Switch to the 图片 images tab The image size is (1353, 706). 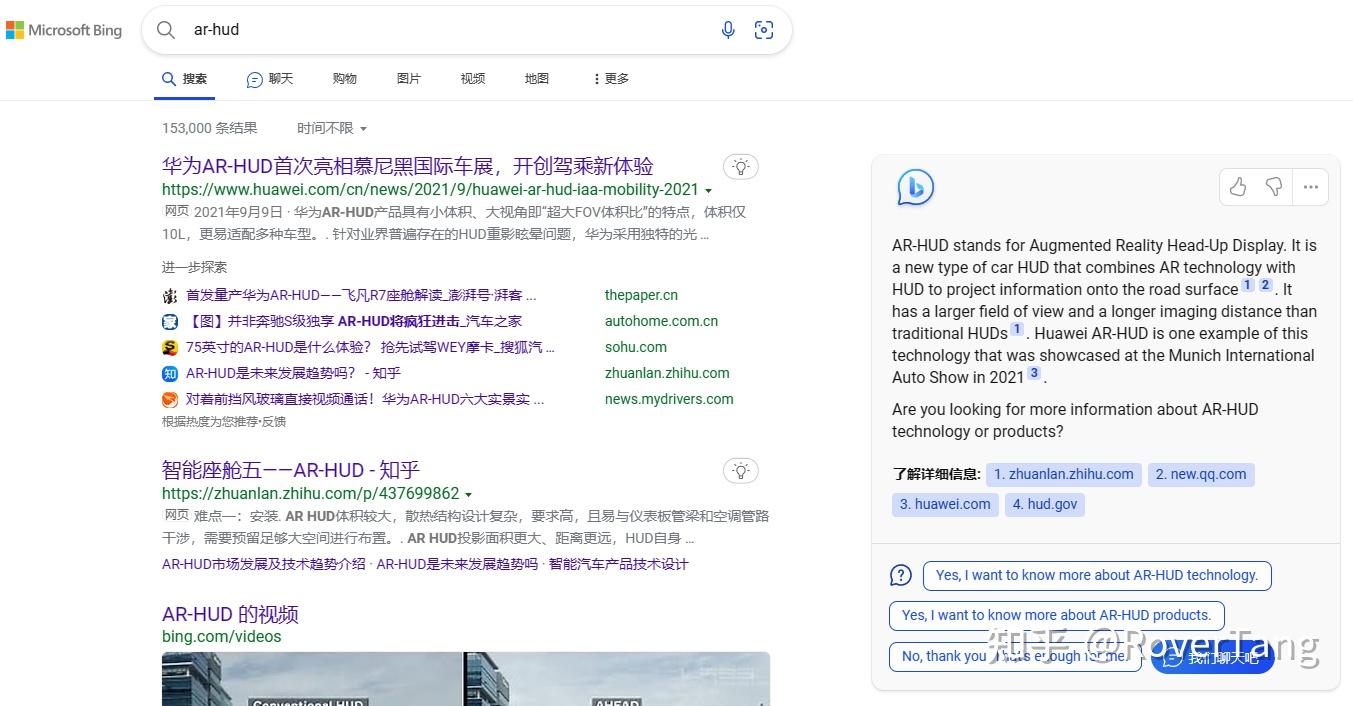(x=409, y=78)
